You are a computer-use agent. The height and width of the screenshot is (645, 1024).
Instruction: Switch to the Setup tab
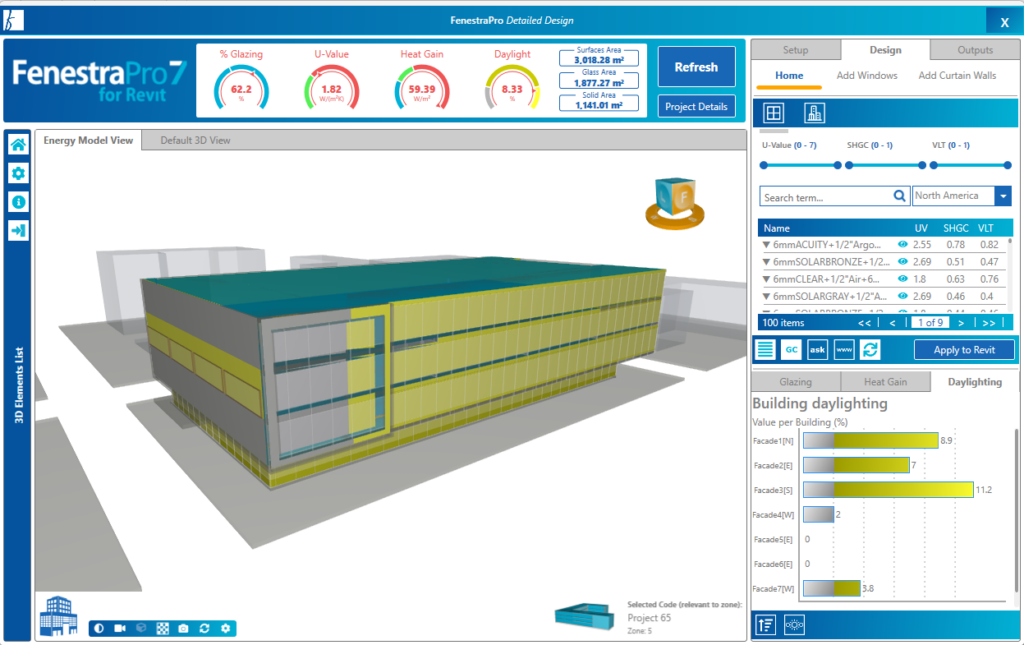click(795, 50)
